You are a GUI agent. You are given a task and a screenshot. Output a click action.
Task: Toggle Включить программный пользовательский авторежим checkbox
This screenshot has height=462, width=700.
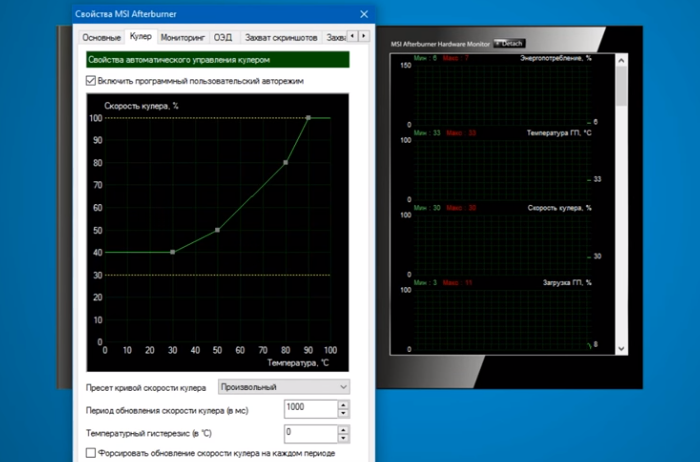91,81
